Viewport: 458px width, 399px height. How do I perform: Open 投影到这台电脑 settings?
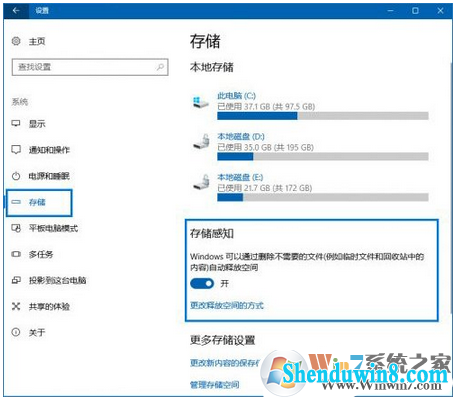pyautogui.click(x=57, y=280)
